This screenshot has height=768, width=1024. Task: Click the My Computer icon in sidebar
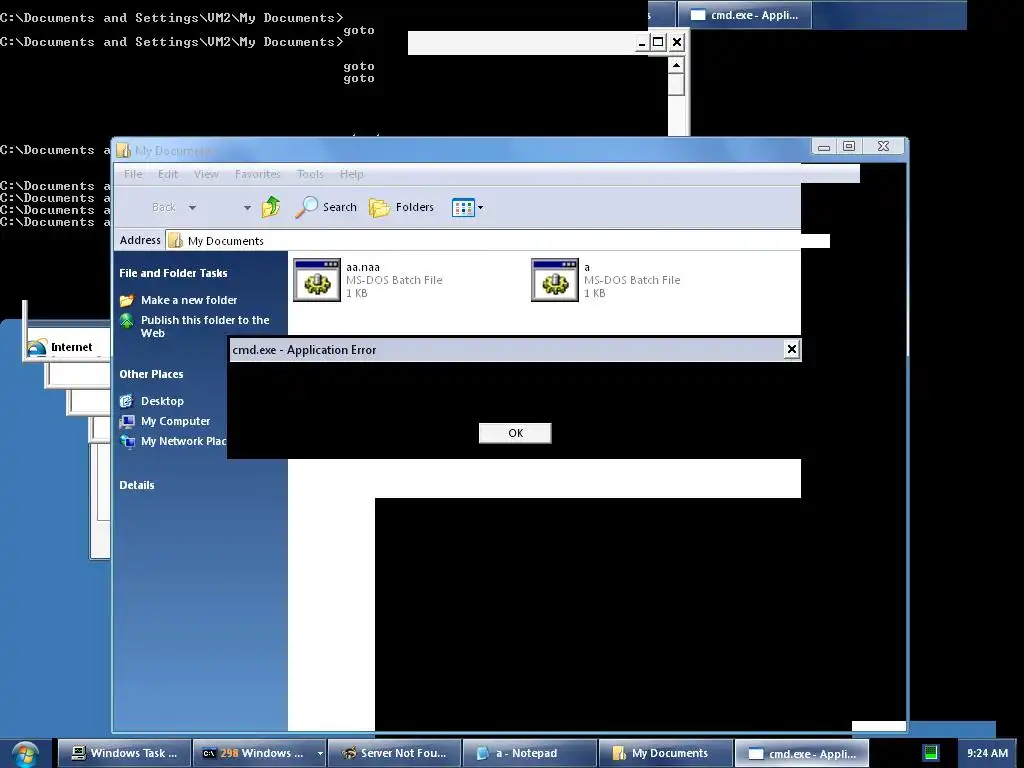pyautogui.click(x=127, y=421)
